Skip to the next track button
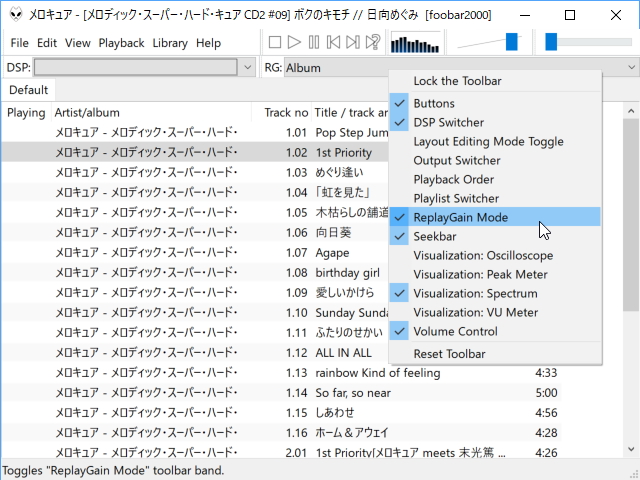Viewport: 640px width, 480px height. tap(353, 42)
